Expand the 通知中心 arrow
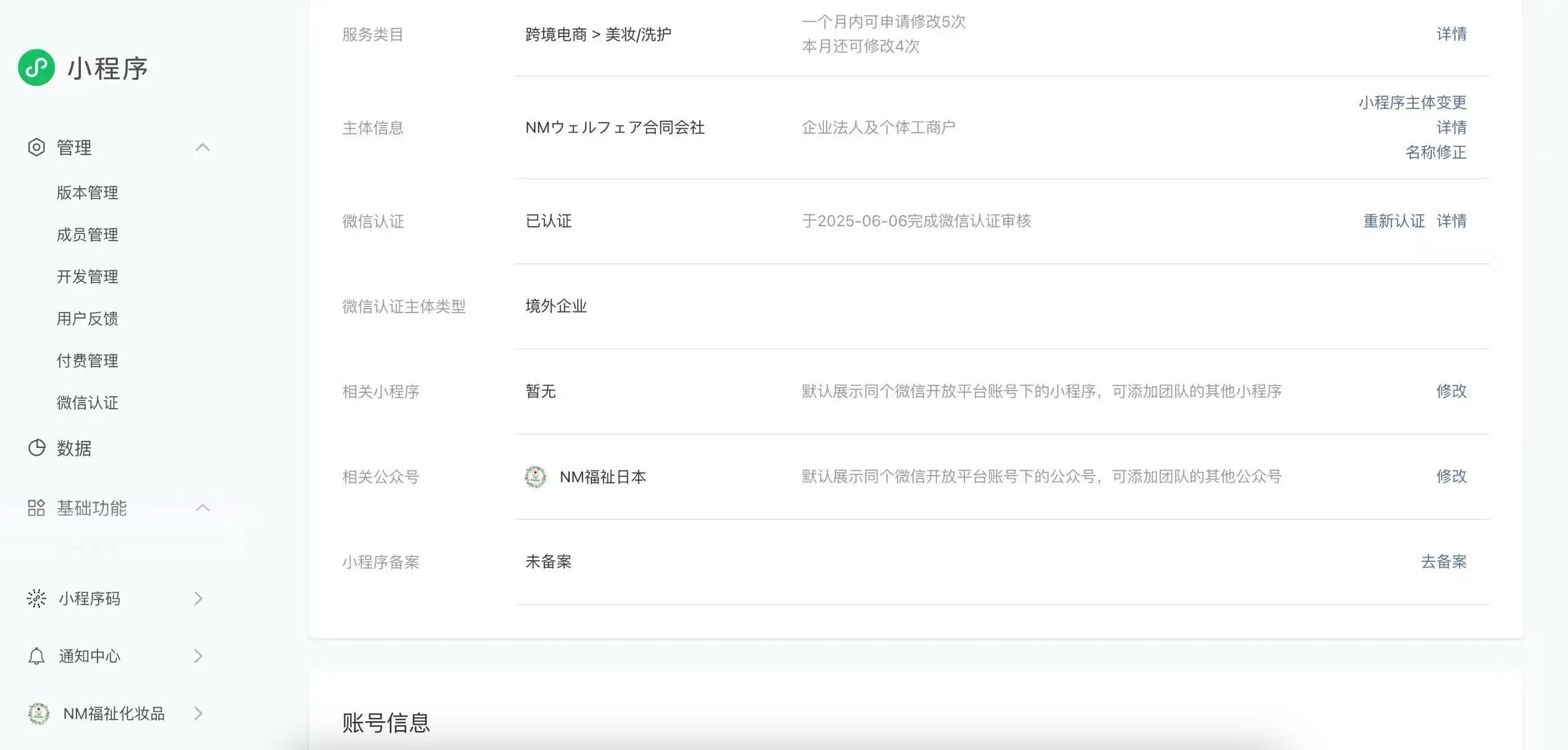This screenshot has height=750, width=1568. point(198,656)
